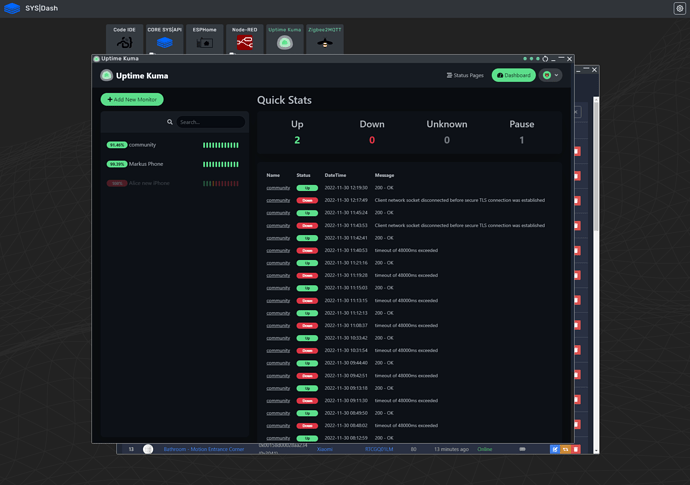
Task: Click the red delete icon in Zigbee2MQTT row 13
Action: 576,449
